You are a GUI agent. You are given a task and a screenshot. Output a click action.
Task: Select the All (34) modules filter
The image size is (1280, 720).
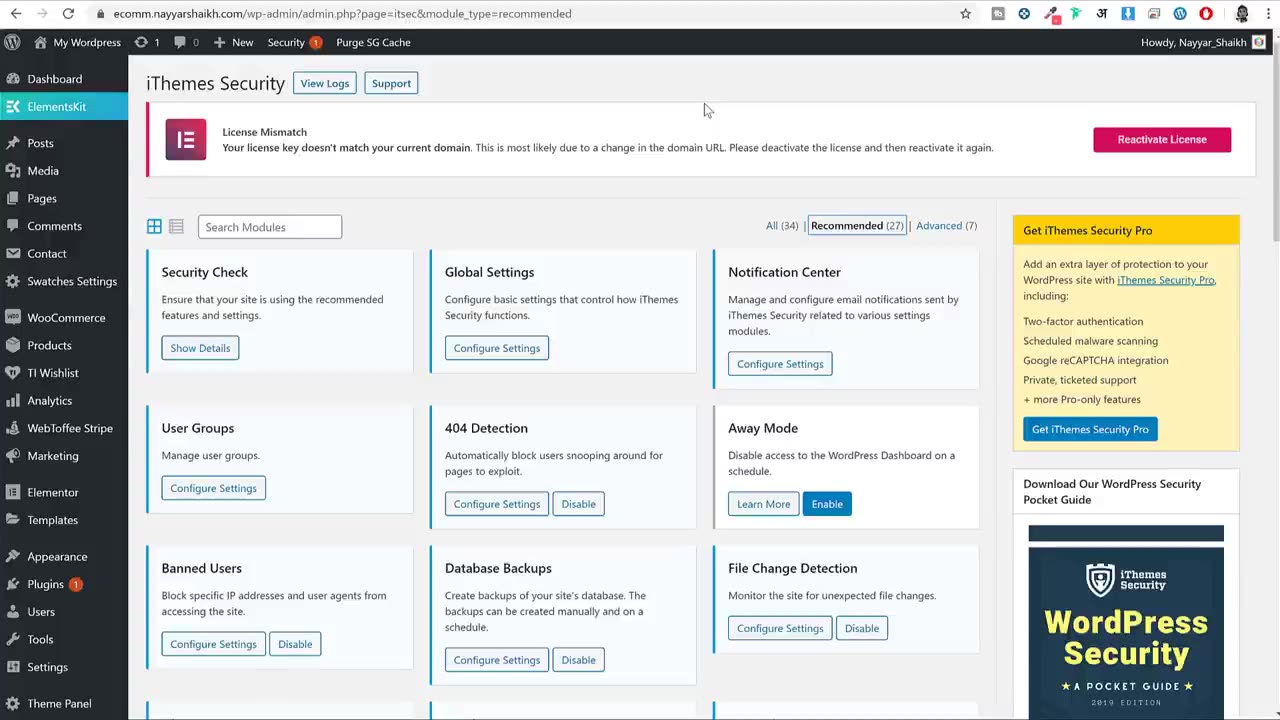click(x=782, y=226)
